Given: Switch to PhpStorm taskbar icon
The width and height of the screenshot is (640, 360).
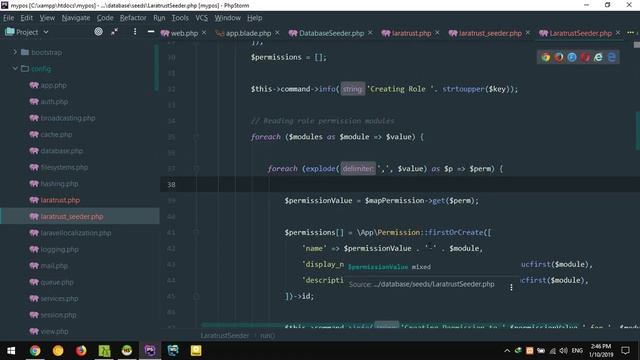Looking at the screenshot, I should pyautogui.click(x=150, y=351).
